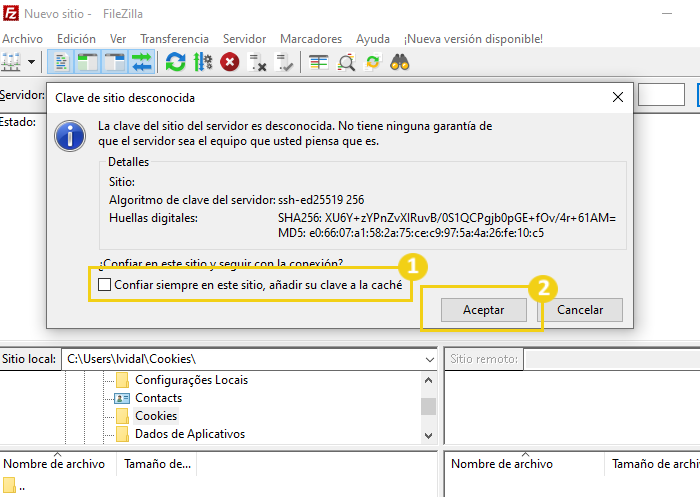Open the Site Manager icon
Screen dimensions: 700x497
11,62
